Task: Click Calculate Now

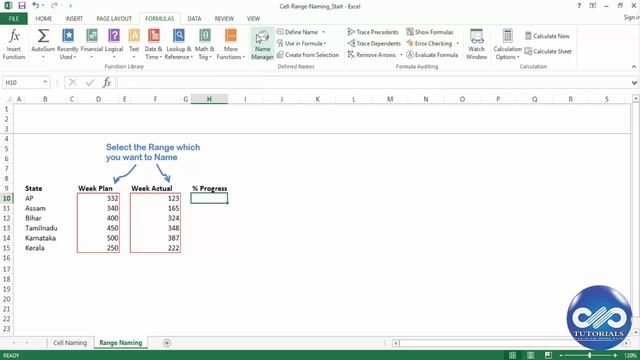Action: [x=547, y=36]
